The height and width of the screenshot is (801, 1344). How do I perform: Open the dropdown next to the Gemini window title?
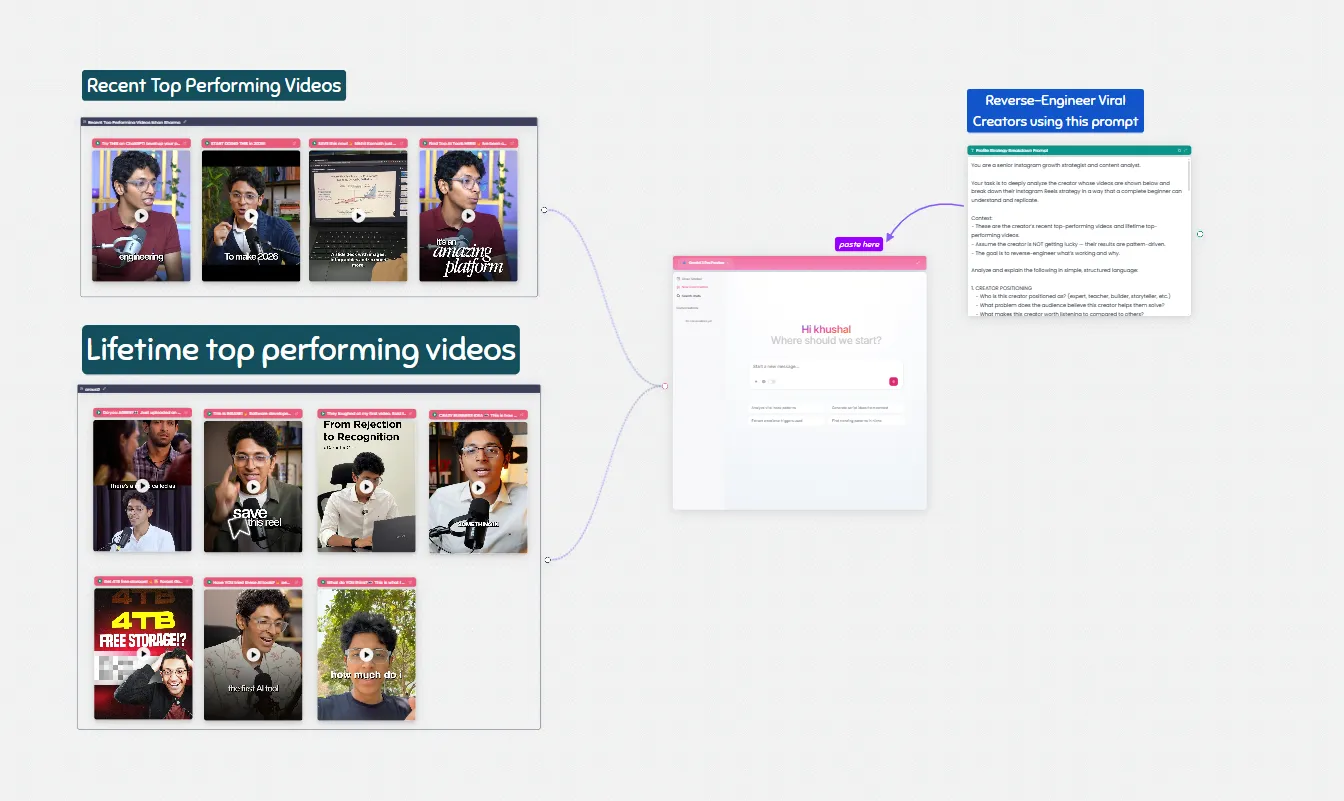[x=727, y=263]
